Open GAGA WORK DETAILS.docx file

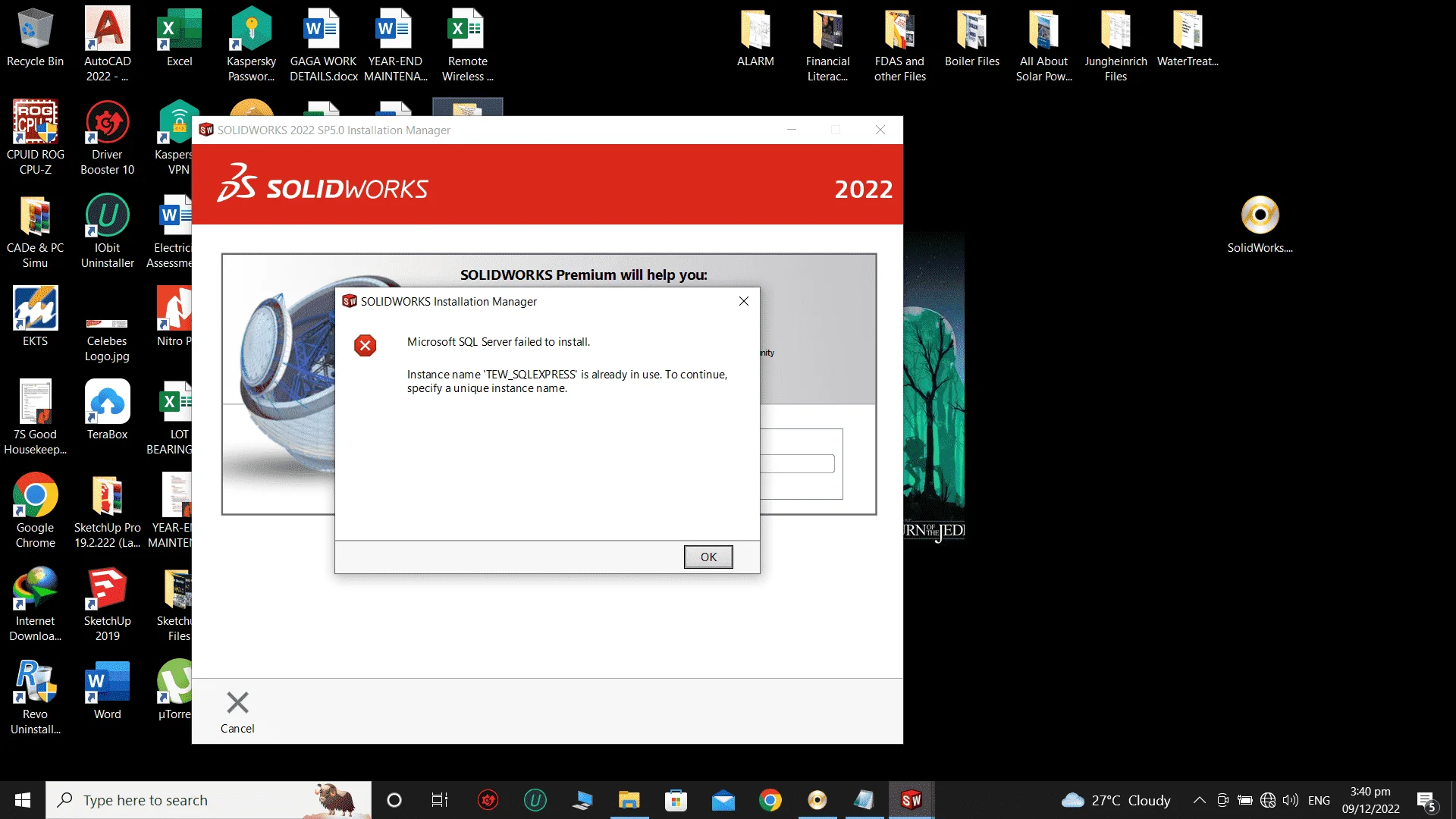323,45
